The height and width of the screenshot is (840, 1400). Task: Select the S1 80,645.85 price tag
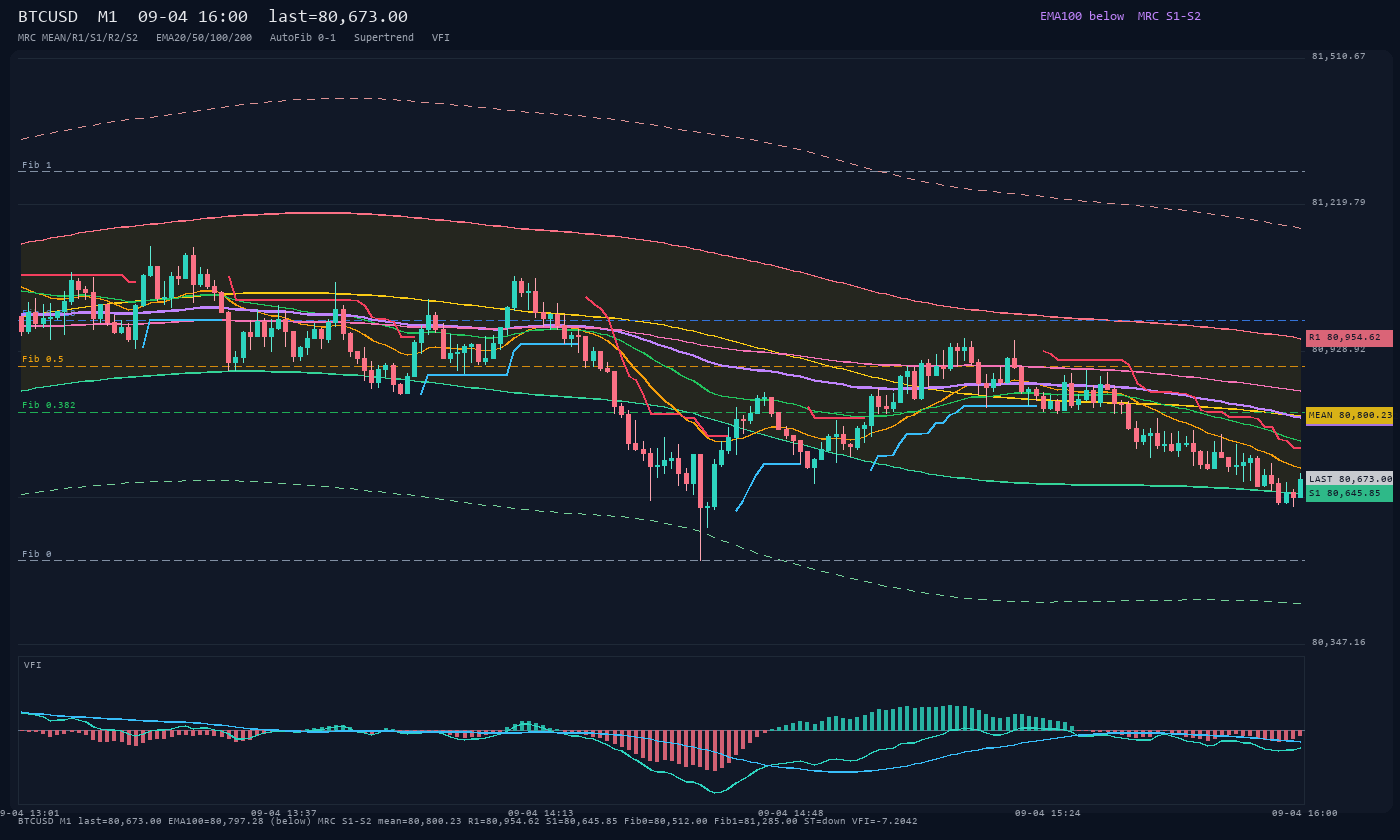pos(1349,493)
